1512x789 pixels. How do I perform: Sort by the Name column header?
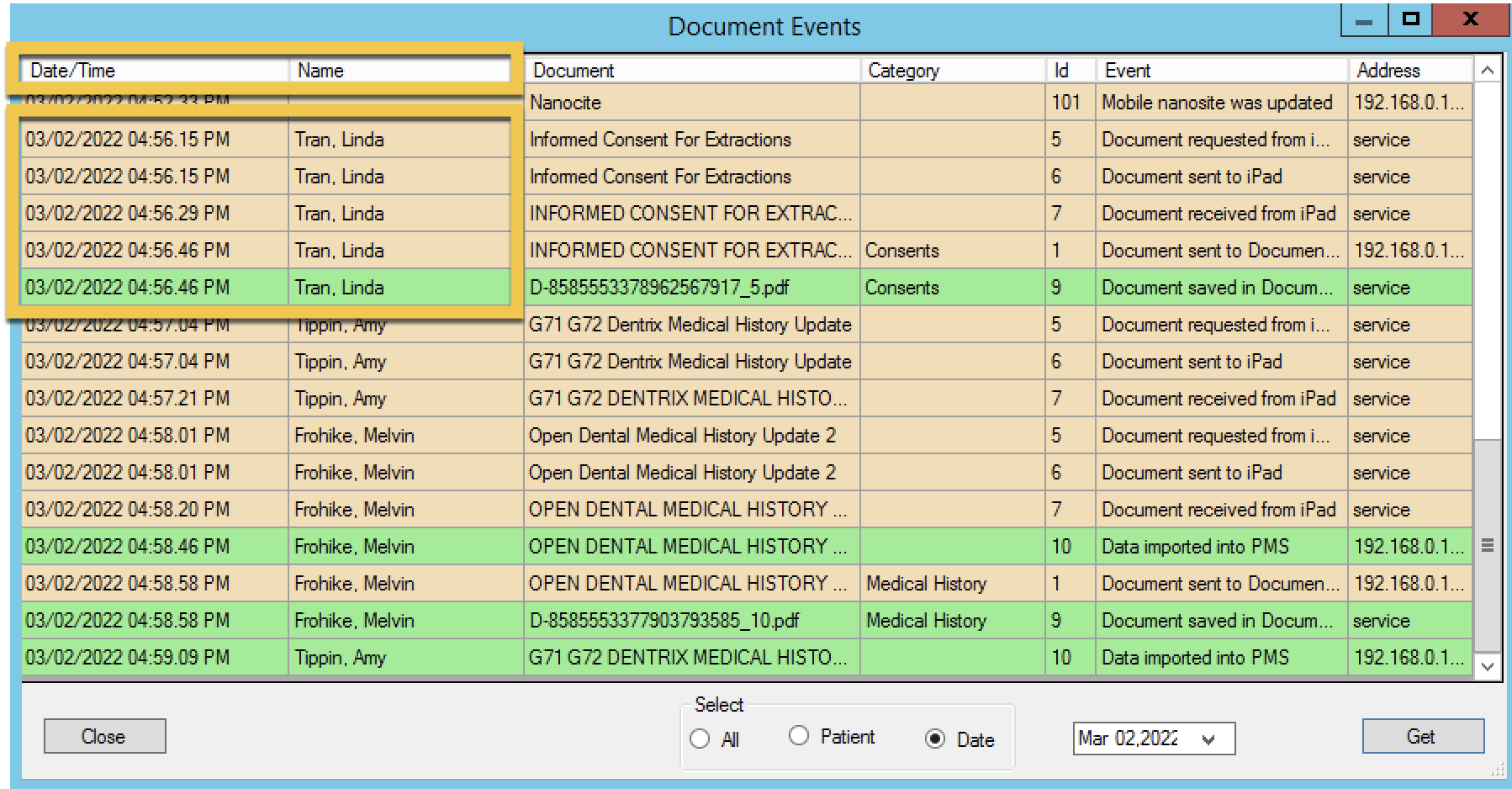pyautogui.click(x=399, y=71)
